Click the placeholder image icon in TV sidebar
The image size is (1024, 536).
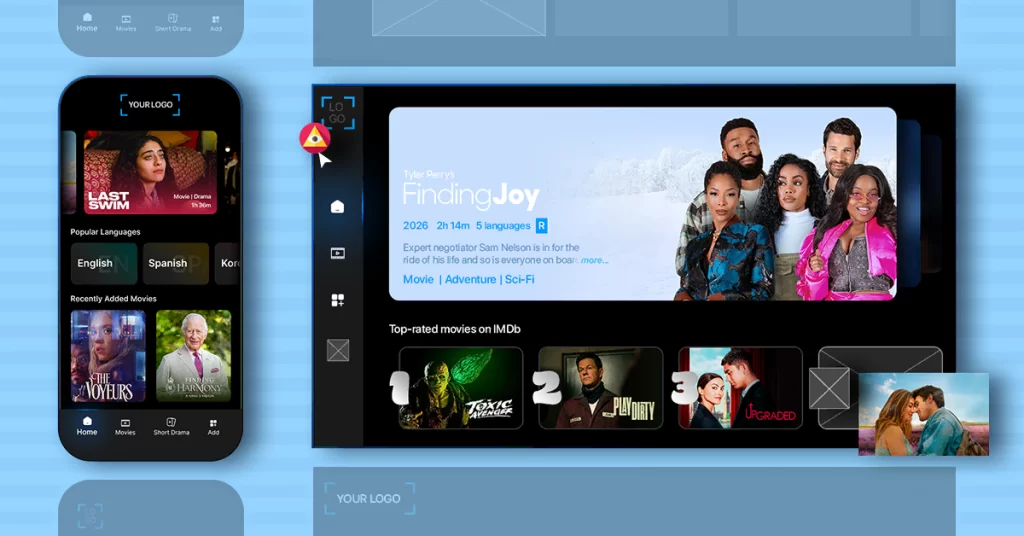click(337, 350)
